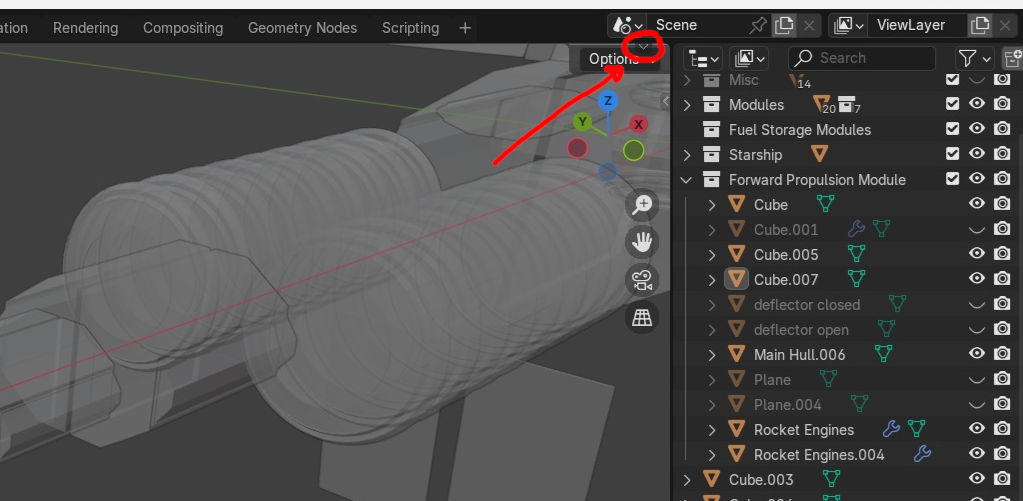Hide Cube.005 with its eye icon
1023x501 pixels.
click(x=977, y=253)
